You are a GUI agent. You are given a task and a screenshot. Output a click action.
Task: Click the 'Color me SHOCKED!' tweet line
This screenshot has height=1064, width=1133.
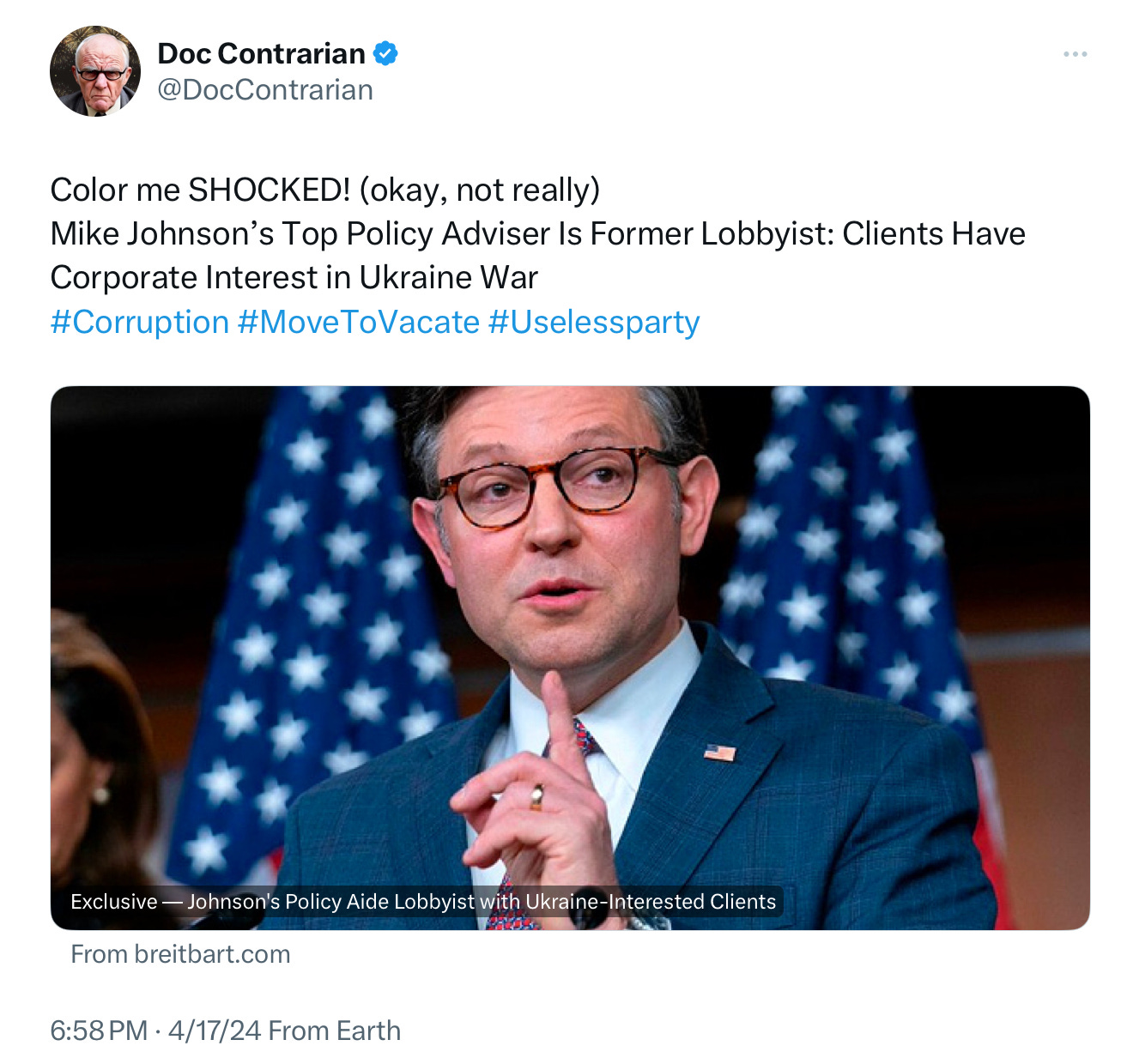click(325, 190)
